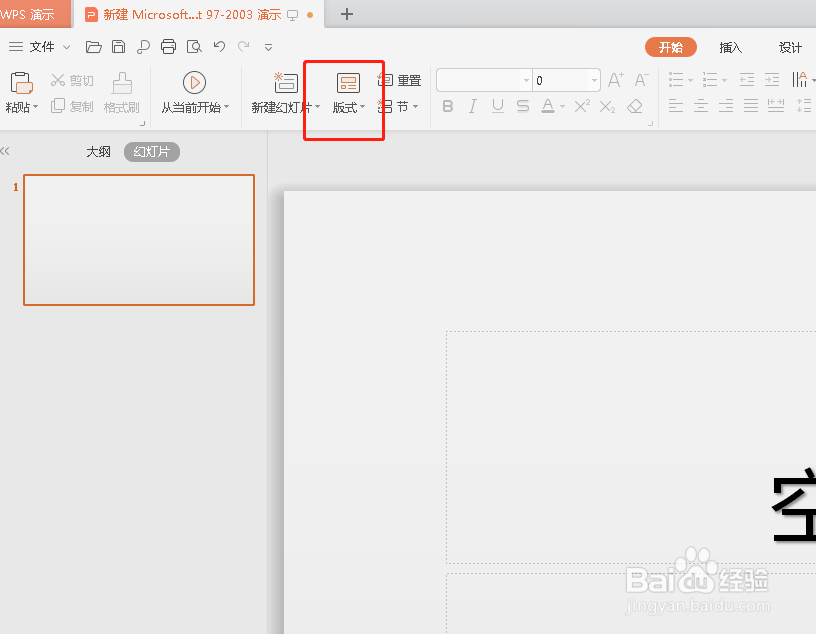Increase font size with A+ icon
The image size is (816, 634).
[x=616, y=80]
